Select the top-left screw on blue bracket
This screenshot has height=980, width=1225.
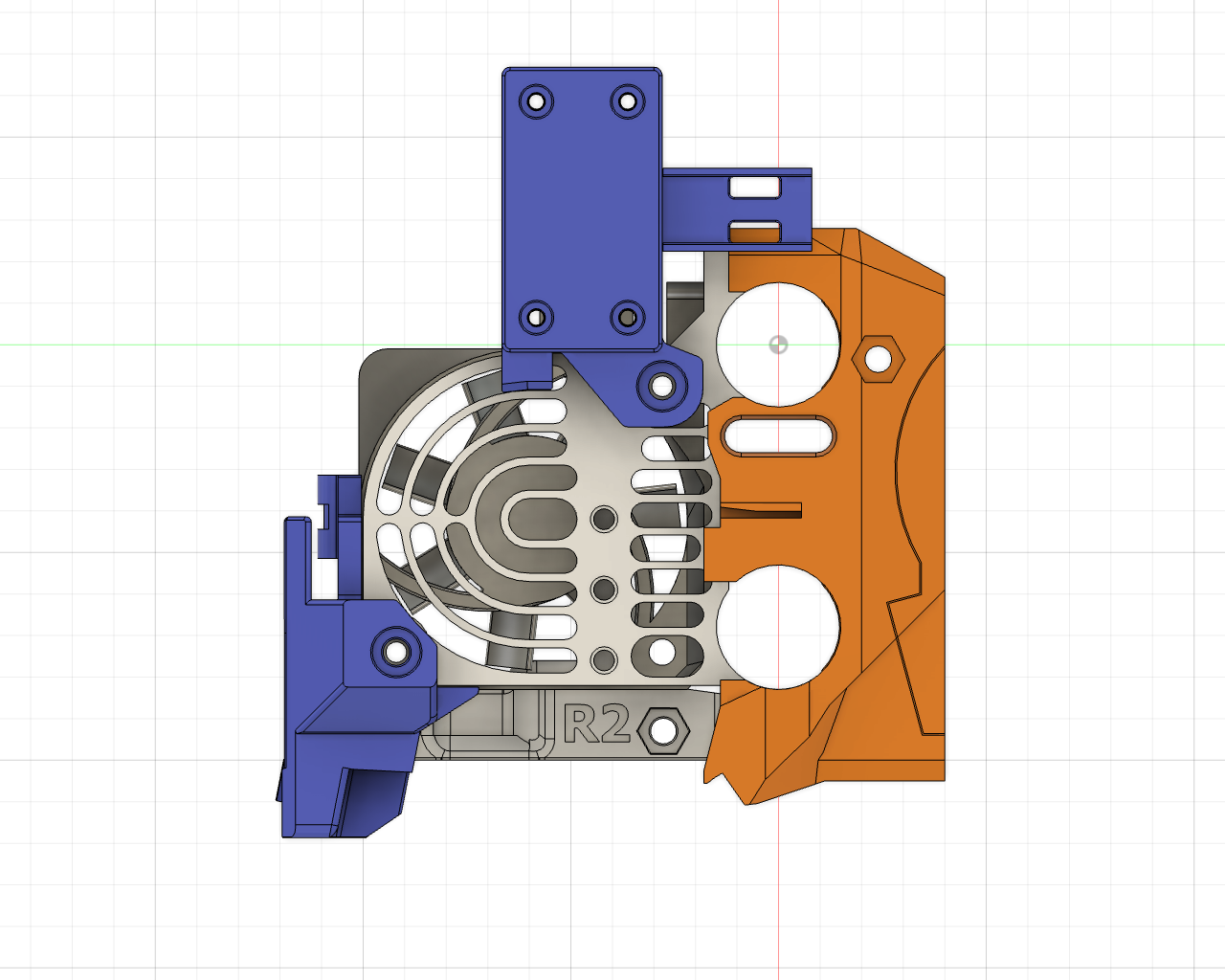coord(537,99)
